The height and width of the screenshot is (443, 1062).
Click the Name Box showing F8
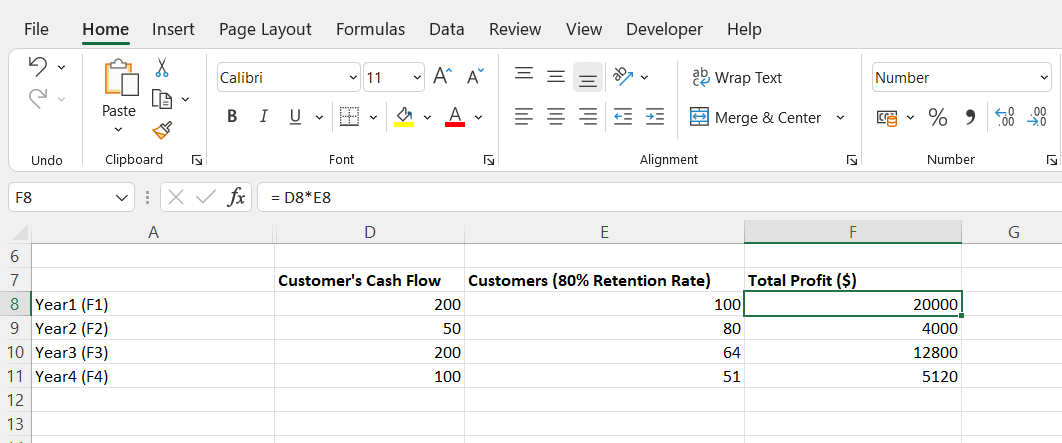point(71,198)
